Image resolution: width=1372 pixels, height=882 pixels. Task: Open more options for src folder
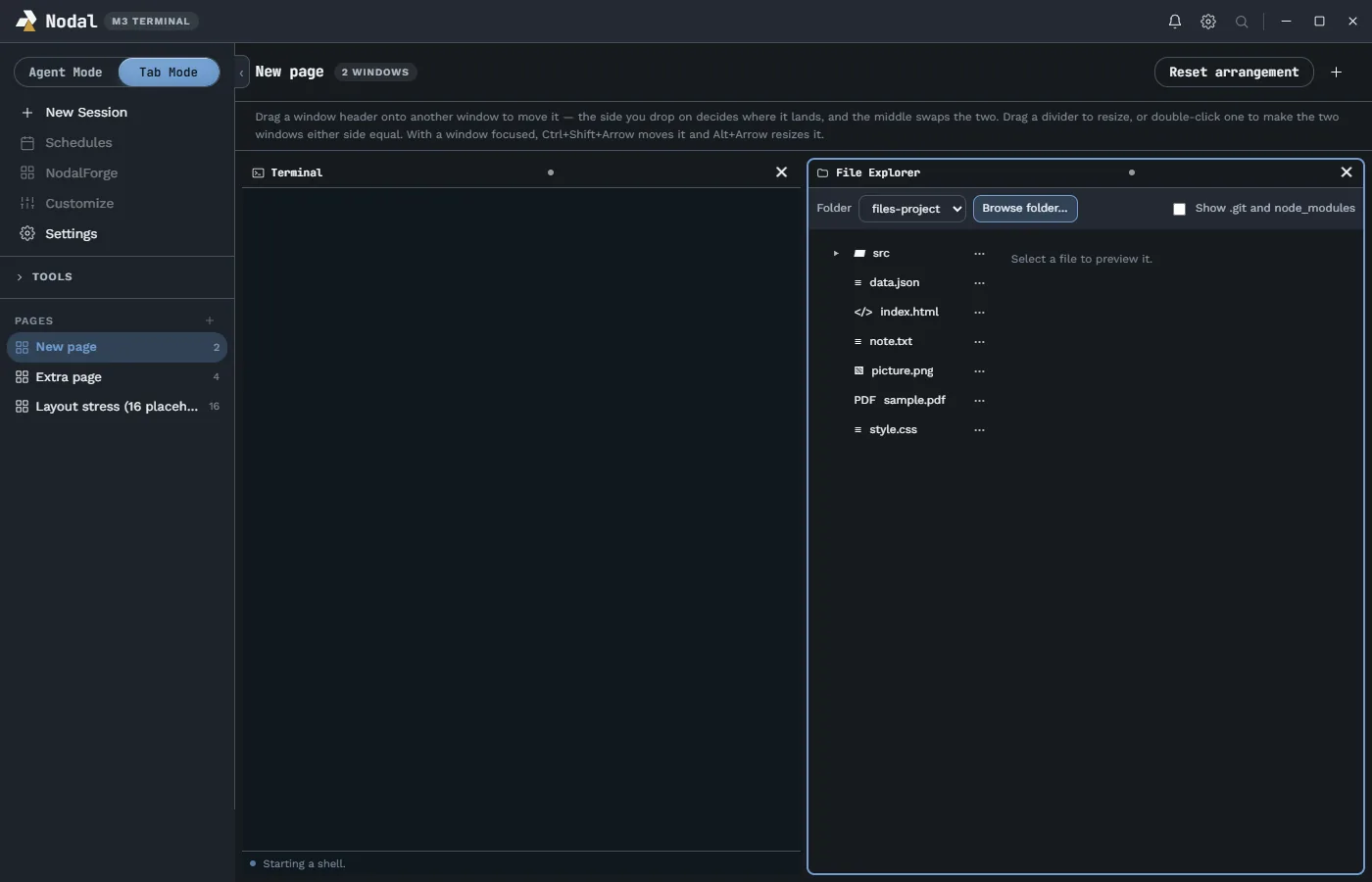979,254
